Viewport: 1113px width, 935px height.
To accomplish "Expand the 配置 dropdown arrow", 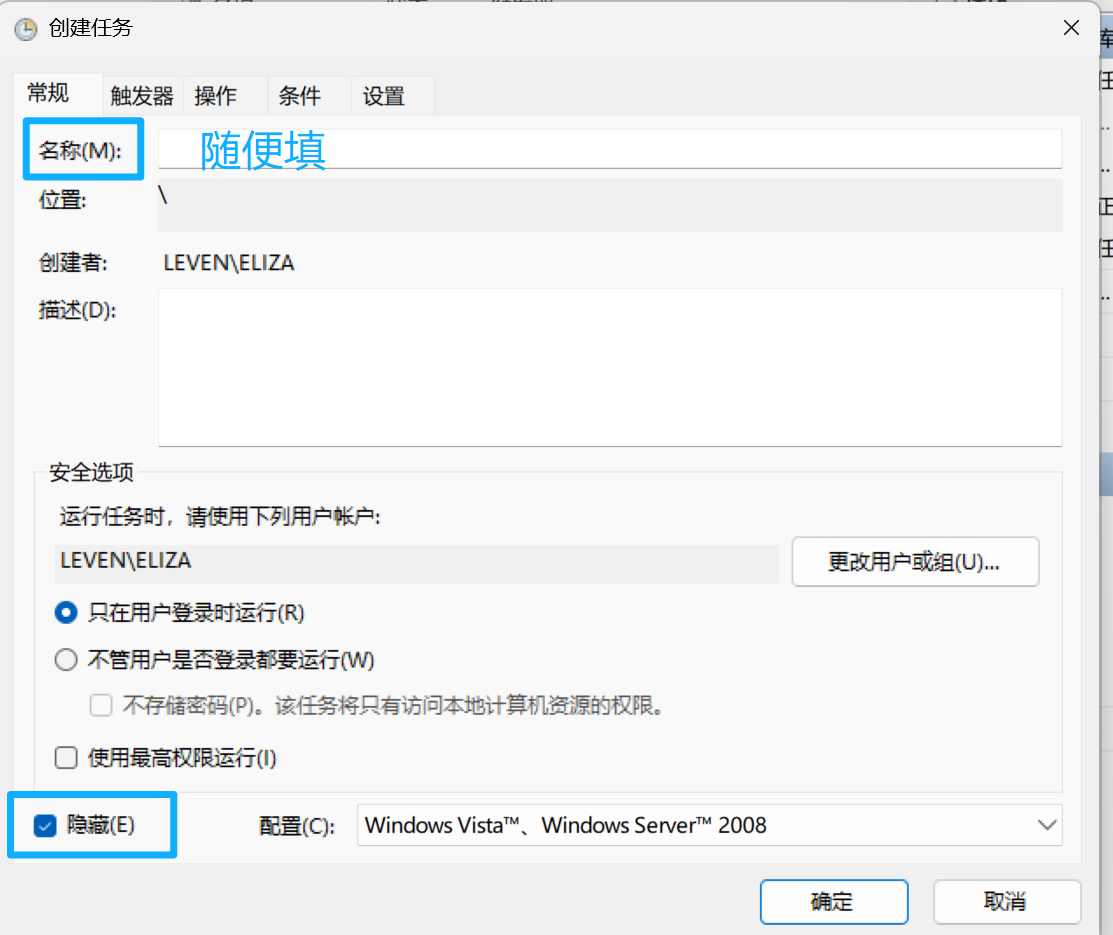I will coord(1047,825).
